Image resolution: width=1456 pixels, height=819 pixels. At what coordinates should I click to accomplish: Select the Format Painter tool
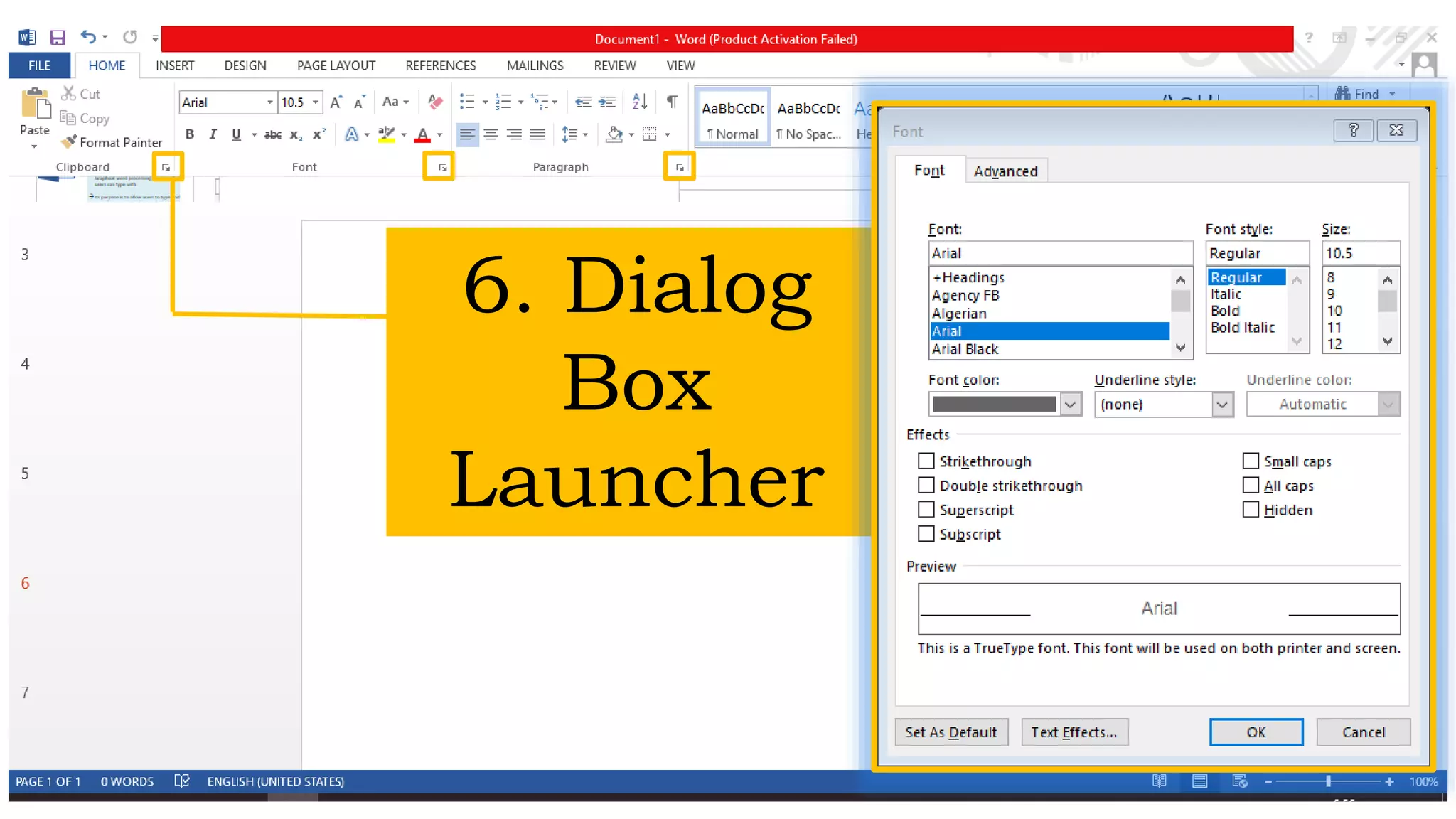(x=112, y=142)
